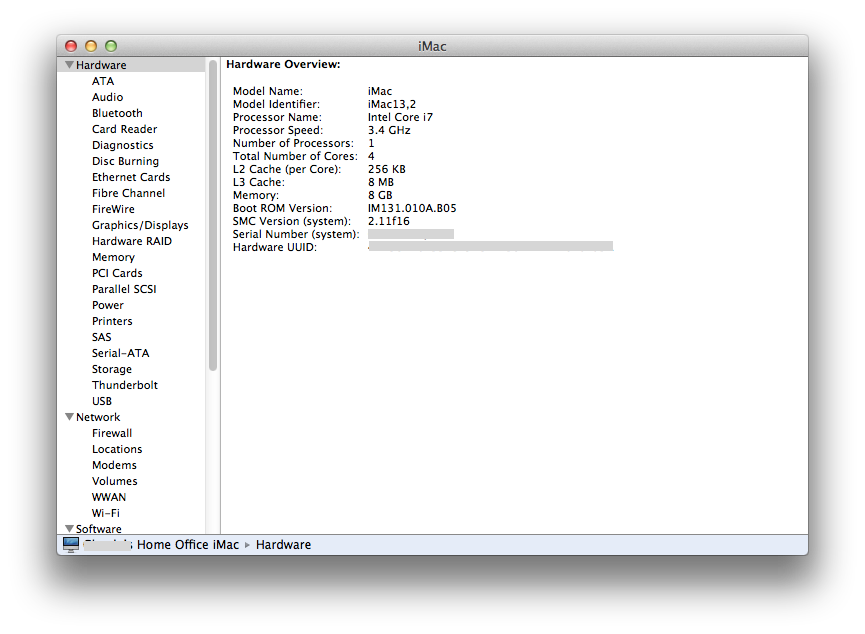This screenshot has width=865, height=634.
Task: Close the iMac window with red button
Action: (71, 46)
